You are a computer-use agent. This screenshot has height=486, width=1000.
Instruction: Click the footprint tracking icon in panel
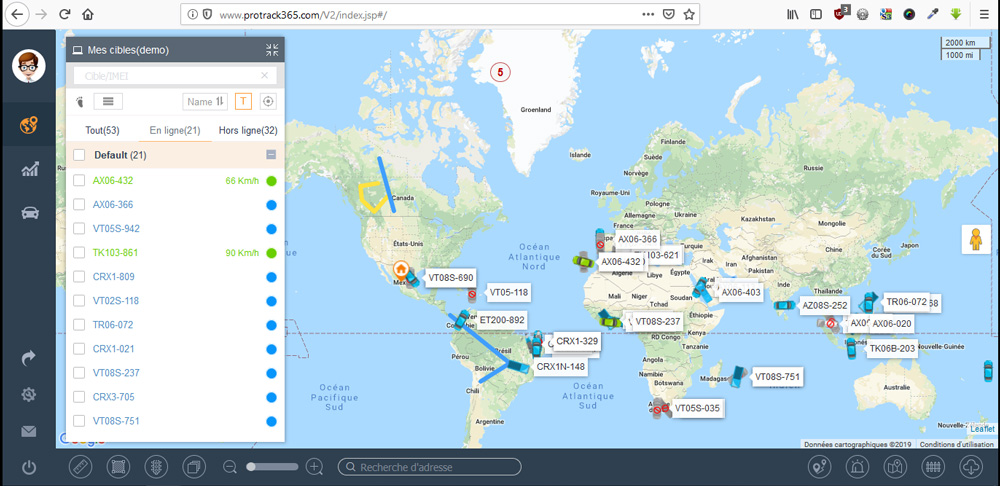tap(80, 101)
